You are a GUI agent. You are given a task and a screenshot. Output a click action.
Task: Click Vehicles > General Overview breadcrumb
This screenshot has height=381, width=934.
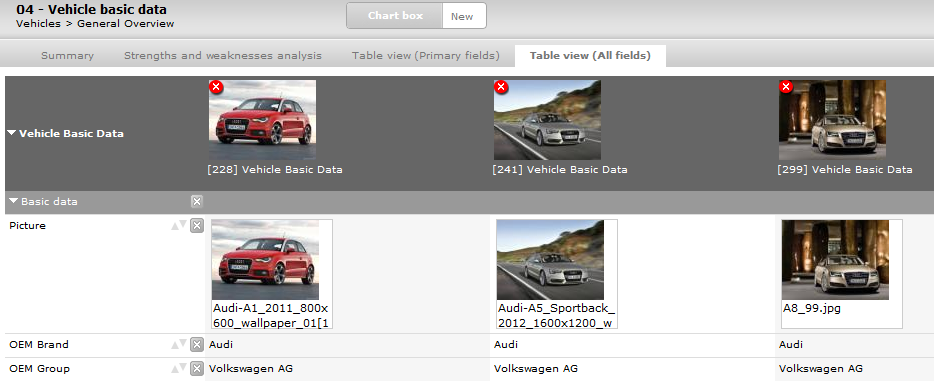(x=95, y=24)
